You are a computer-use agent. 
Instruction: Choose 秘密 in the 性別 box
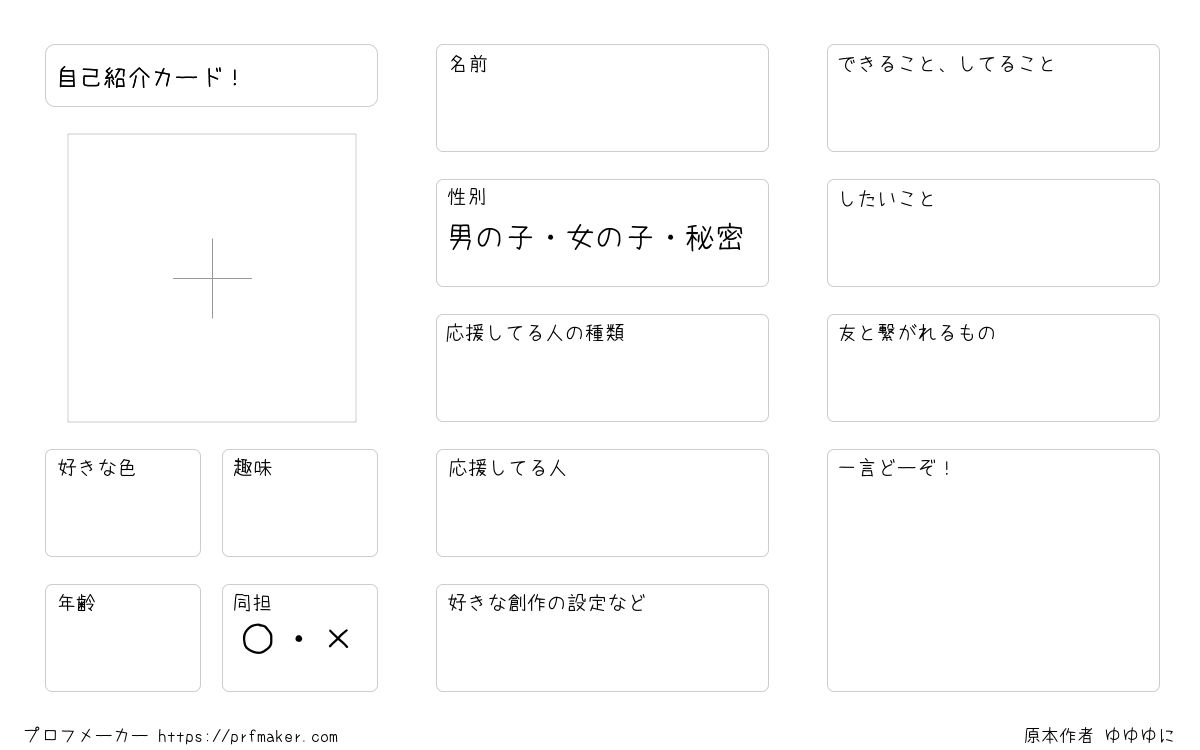(714, 238)
